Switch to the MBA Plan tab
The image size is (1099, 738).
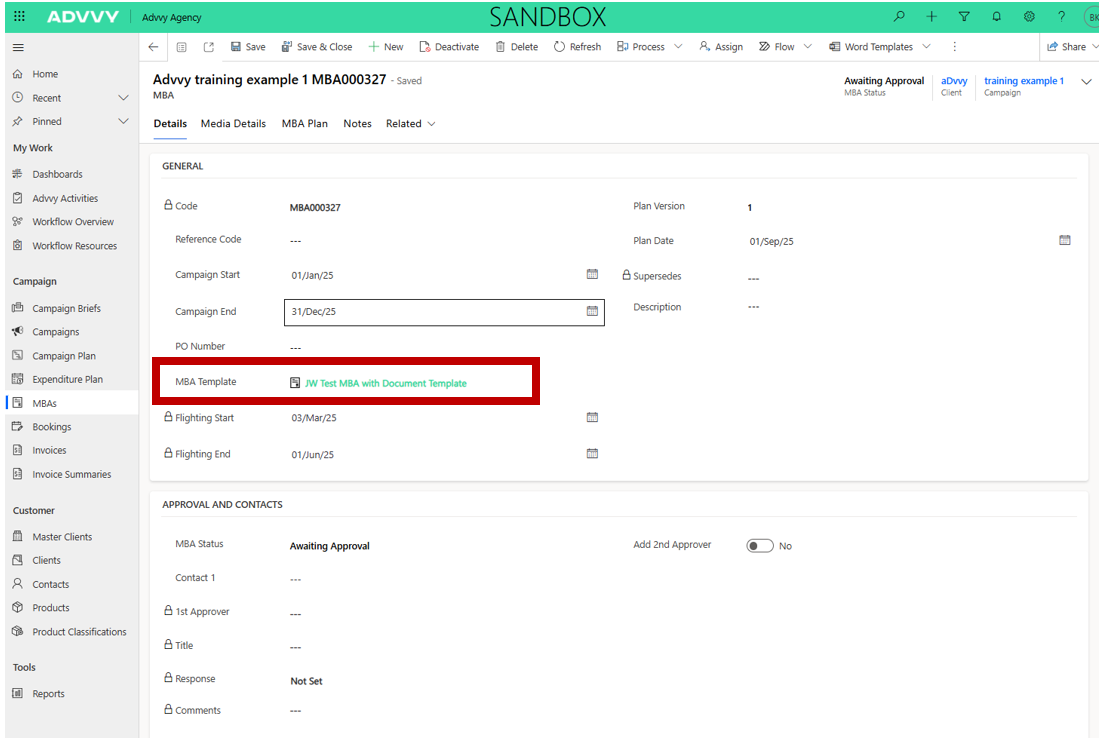pyautogui.click(x=304, y=123)
